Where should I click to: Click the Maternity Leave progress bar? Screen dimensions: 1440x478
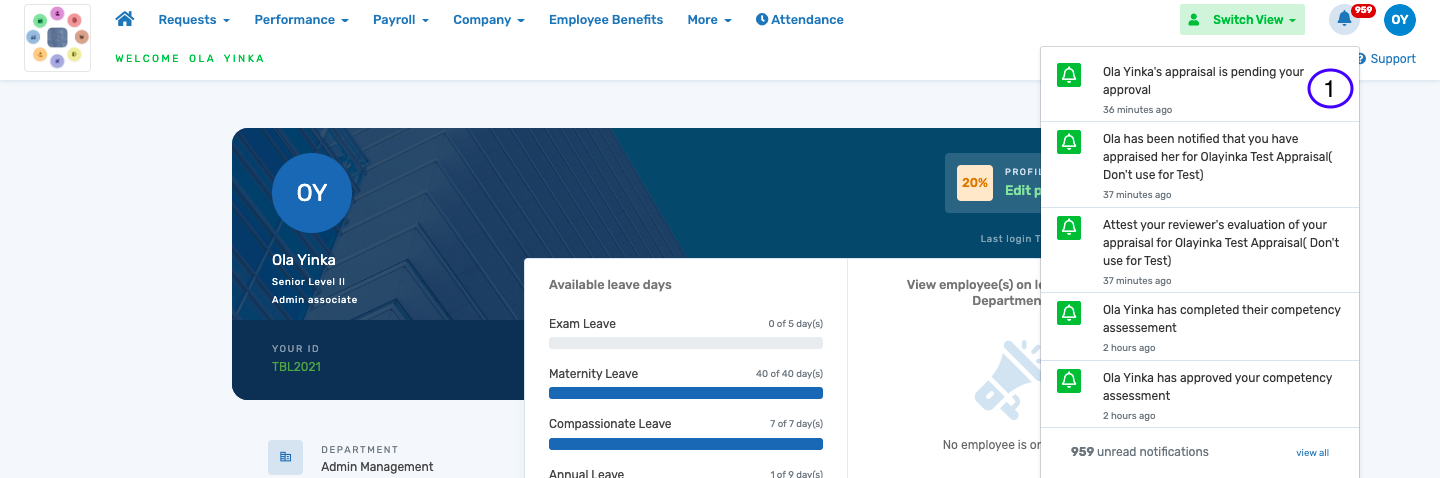coord(685,393)
